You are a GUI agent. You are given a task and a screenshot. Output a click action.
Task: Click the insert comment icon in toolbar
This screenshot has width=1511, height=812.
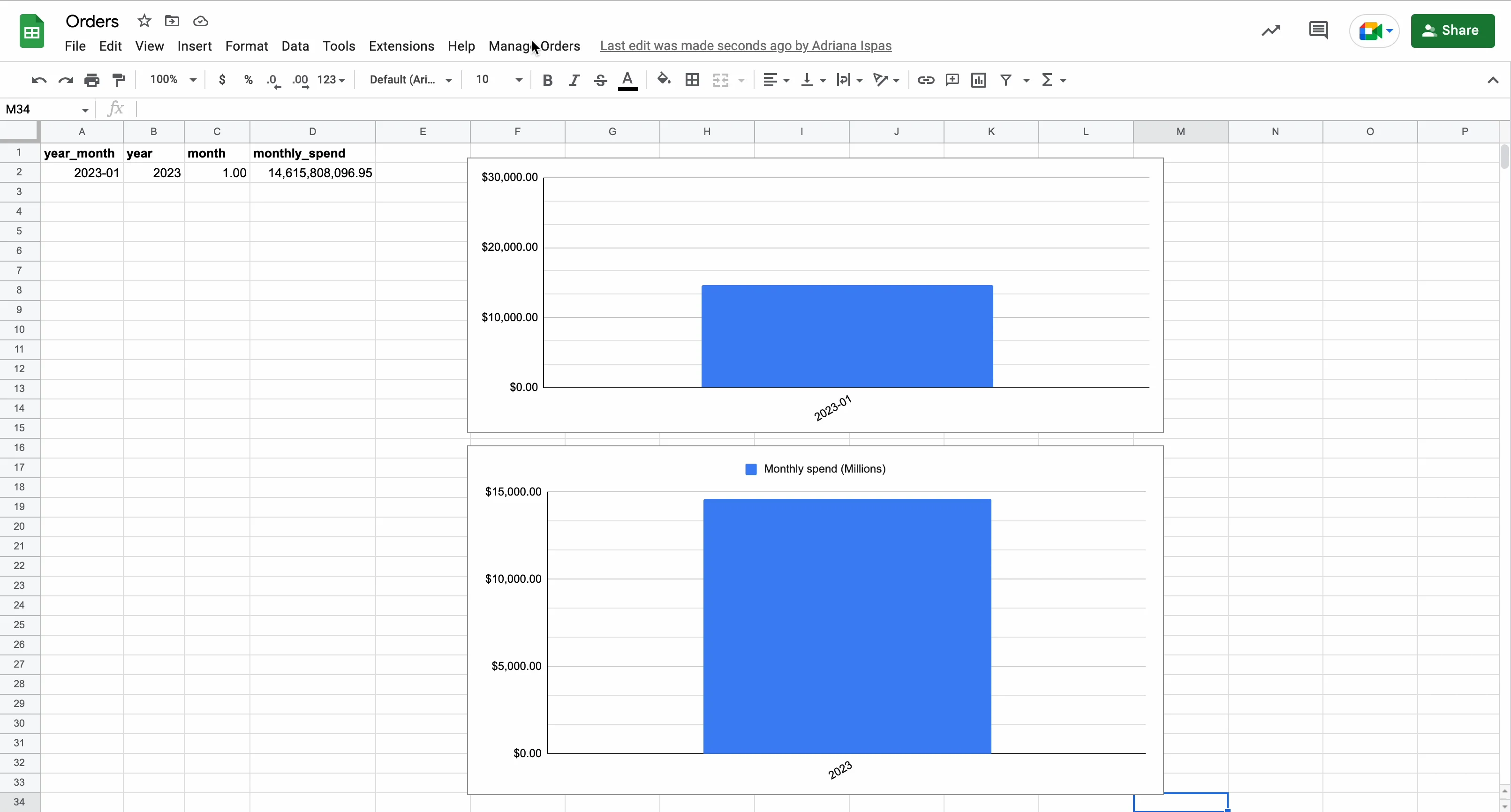point(952,80)
